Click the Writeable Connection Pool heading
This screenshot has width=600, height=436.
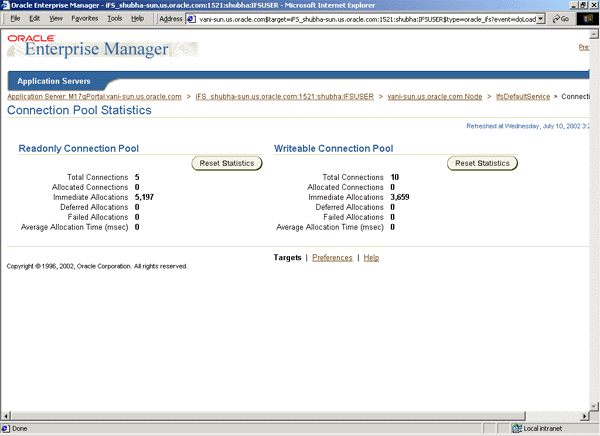[333, 149]
